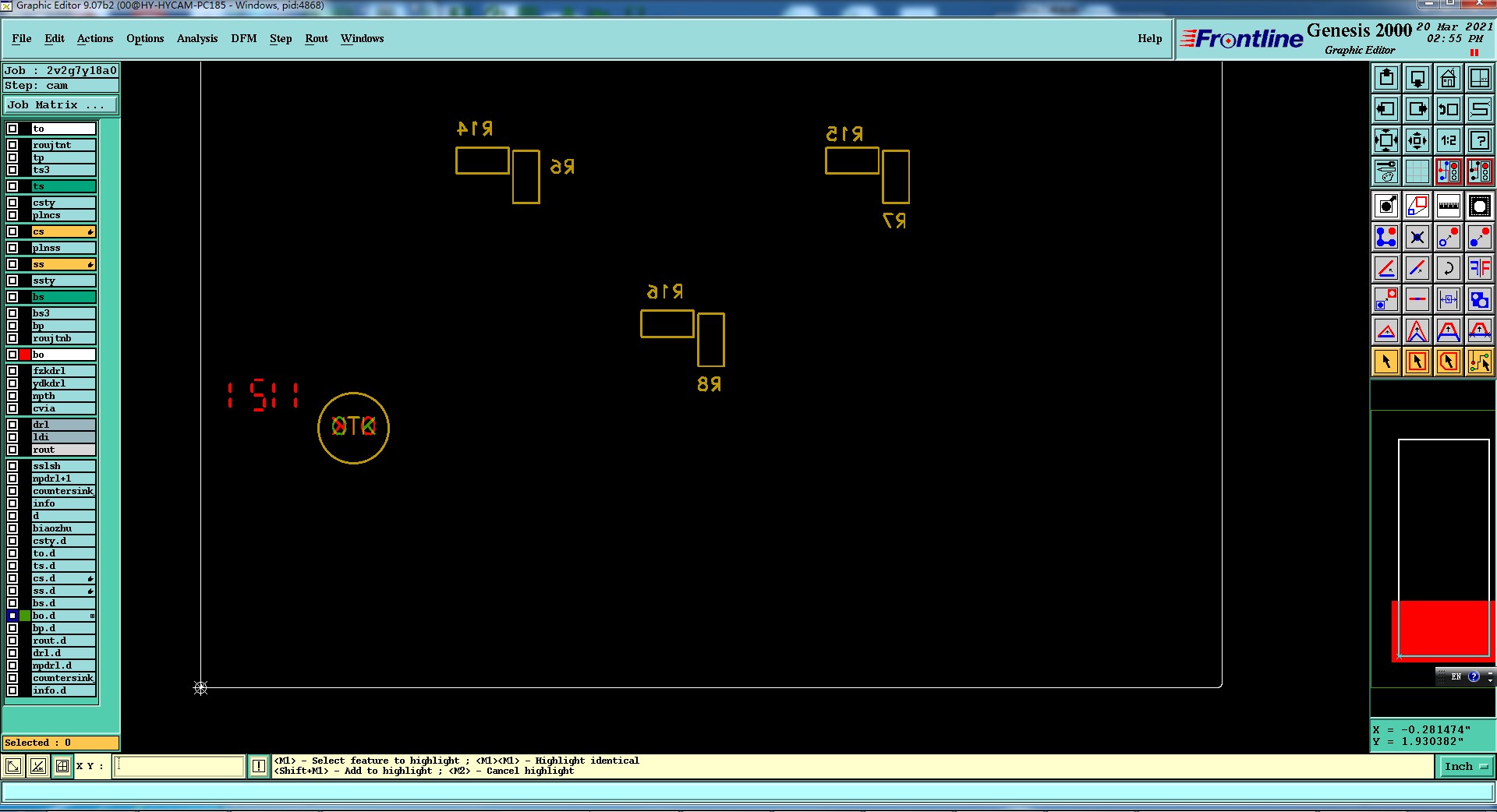This screenshot has height=812, width=1497.
Task: Open the Rout menu
Action: pyautogui.click(x=317, y=38)
